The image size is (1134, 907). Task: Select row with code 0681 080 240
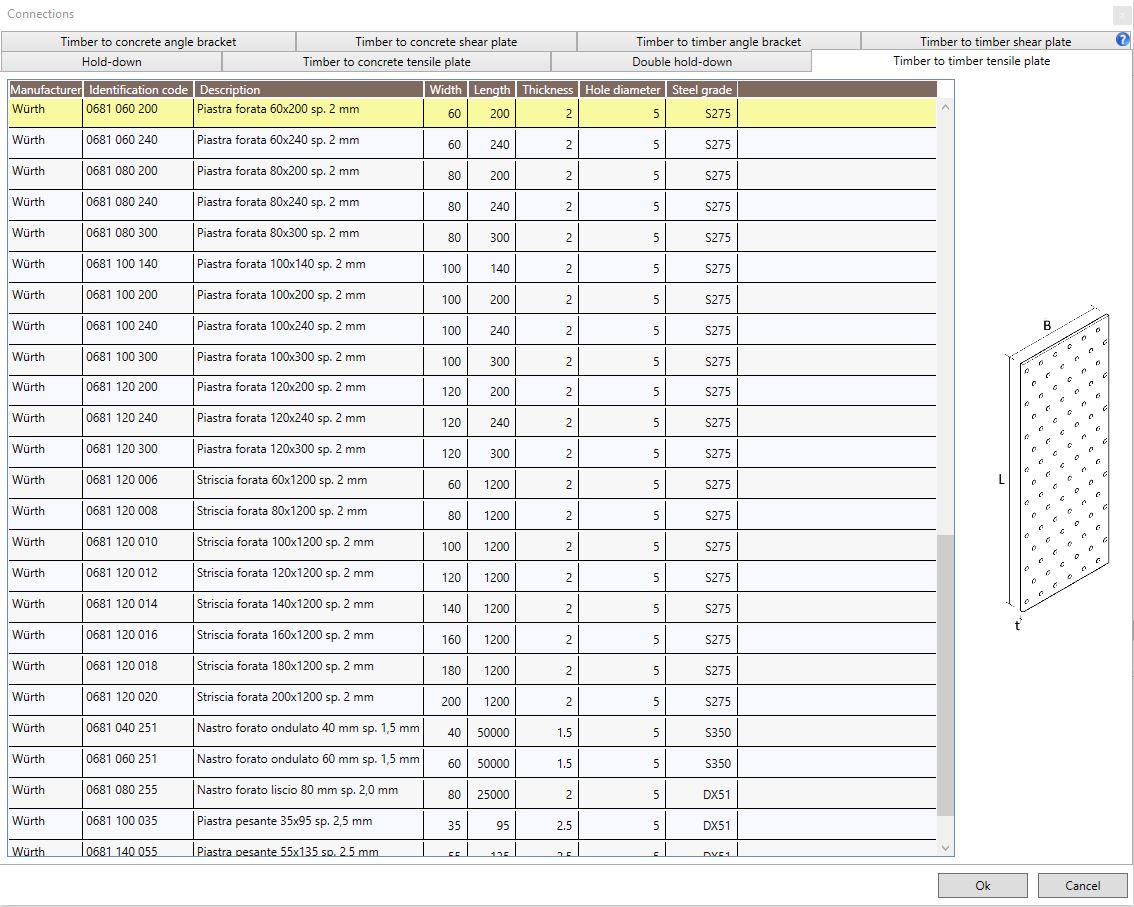[x=472, y=206]
